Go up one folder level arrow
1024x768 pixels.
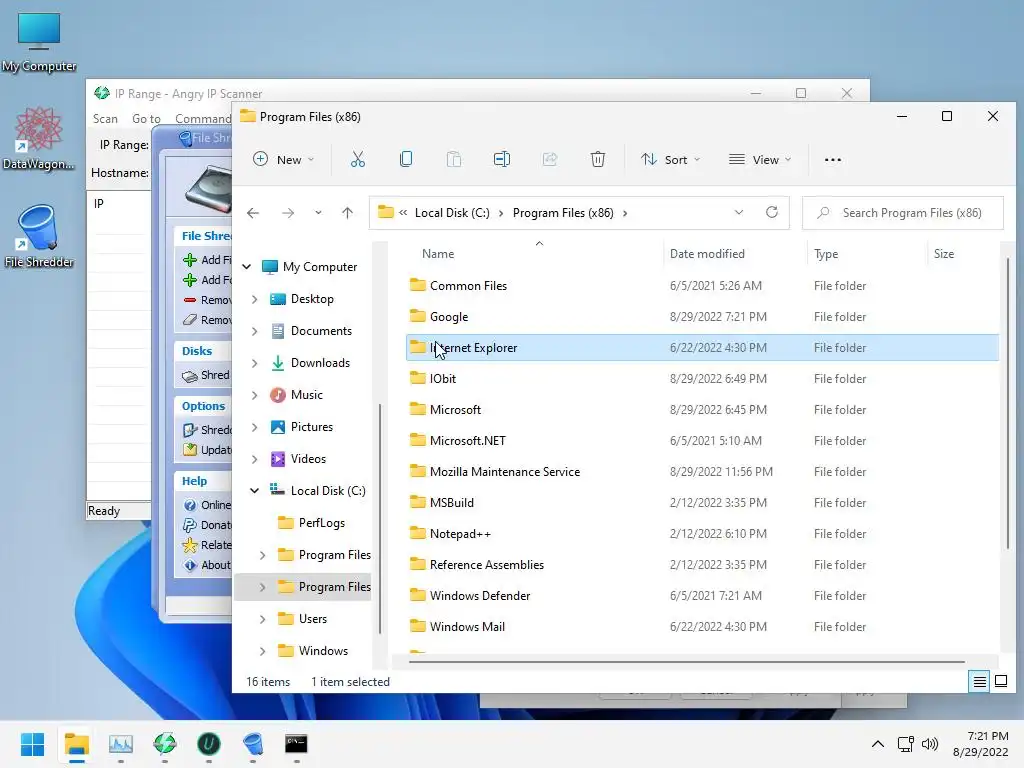tap(347, 213)
